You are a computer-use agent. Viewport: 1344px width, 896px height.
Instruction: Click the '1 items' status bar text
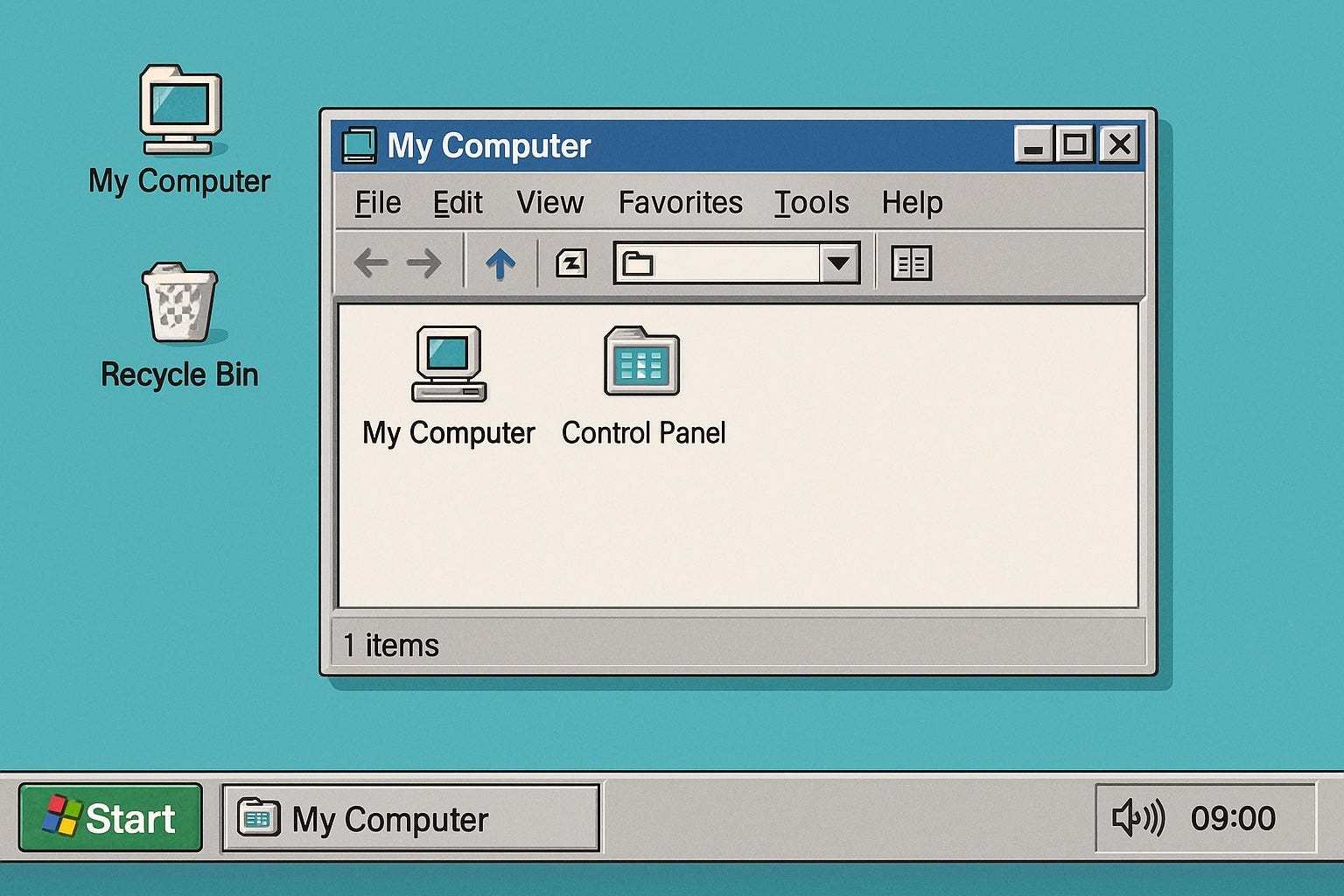click(x=391, y=646)
